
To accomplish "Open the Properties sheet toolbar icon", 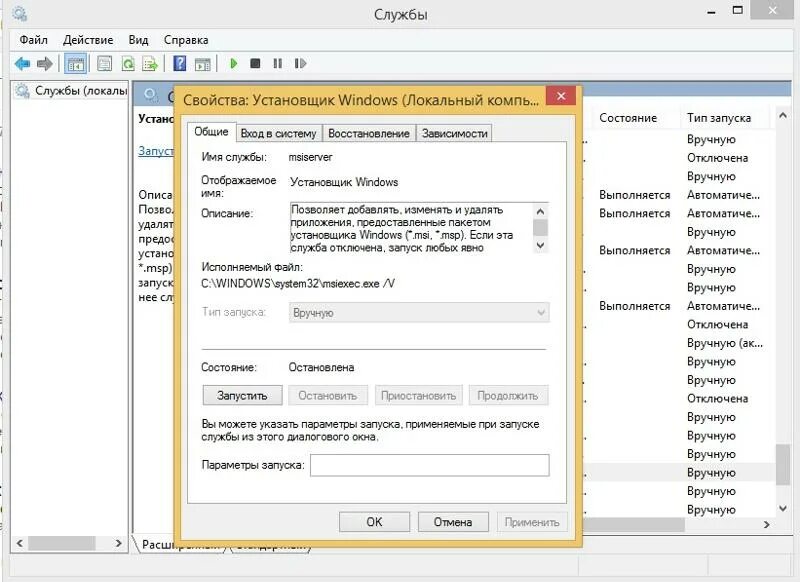I will (104, 64).
